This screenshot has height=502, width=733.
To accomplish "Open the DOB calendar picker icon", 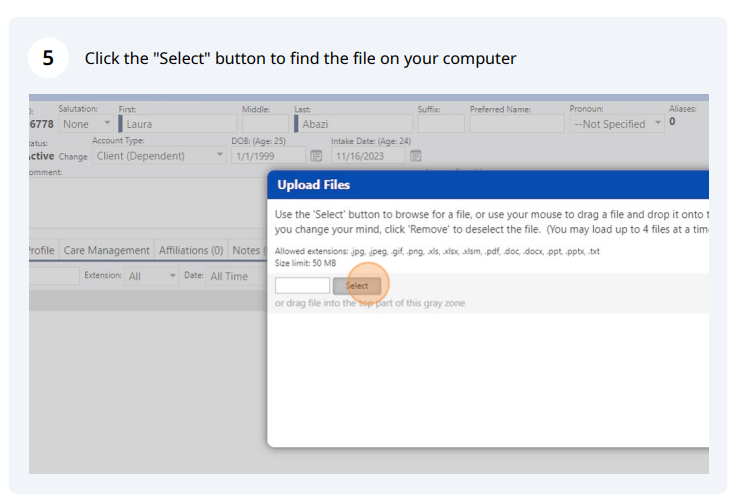I will point(316,156).
